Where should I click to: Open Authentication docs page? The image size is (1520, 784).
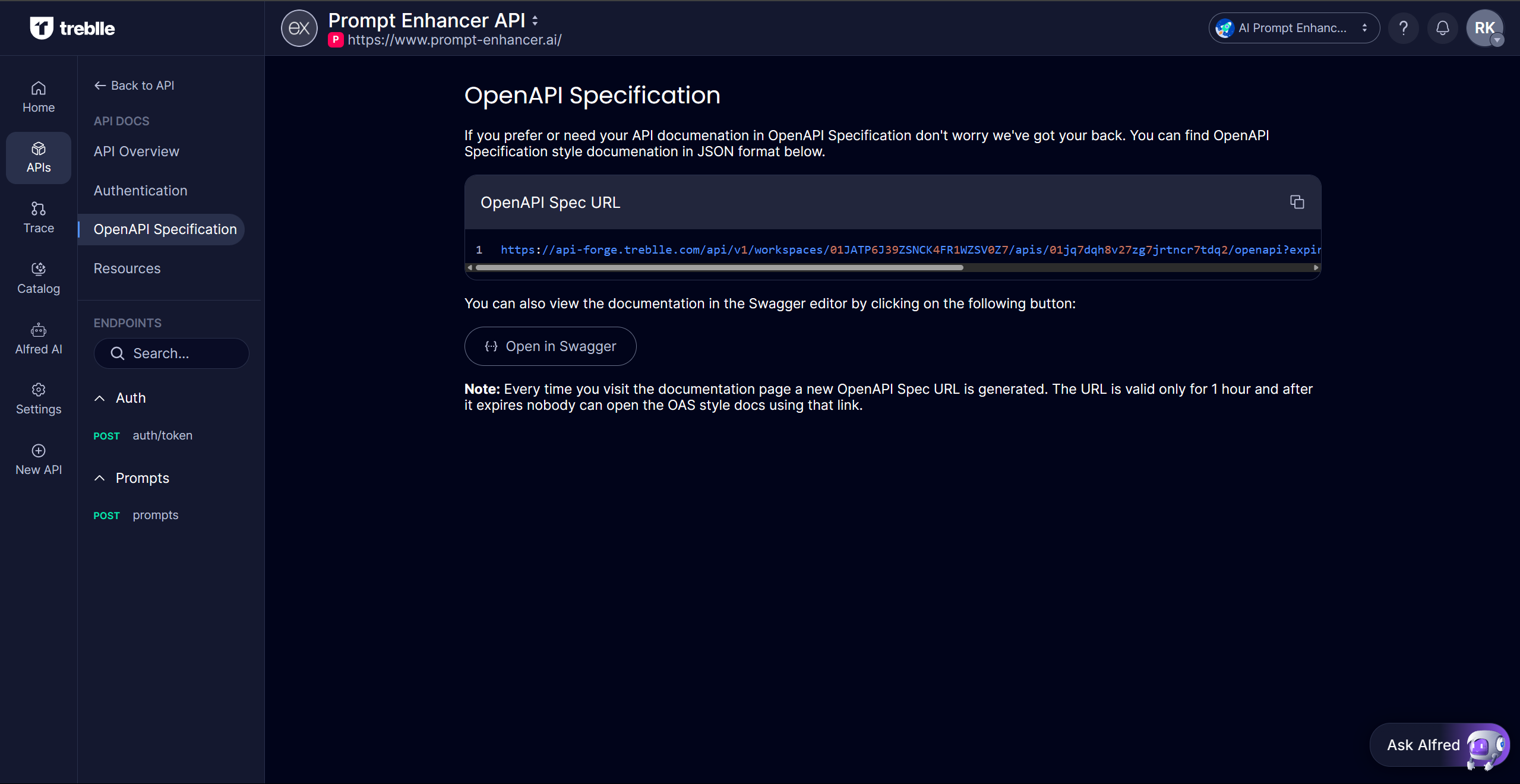point(141,191)
